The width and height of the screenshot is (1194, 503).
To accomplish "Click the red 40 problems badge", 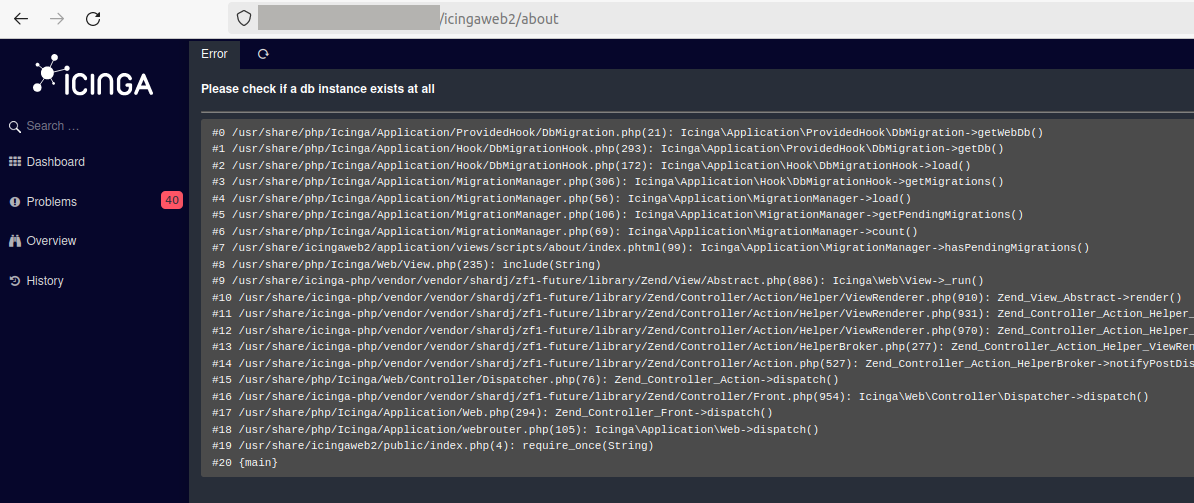I will 172,201.
